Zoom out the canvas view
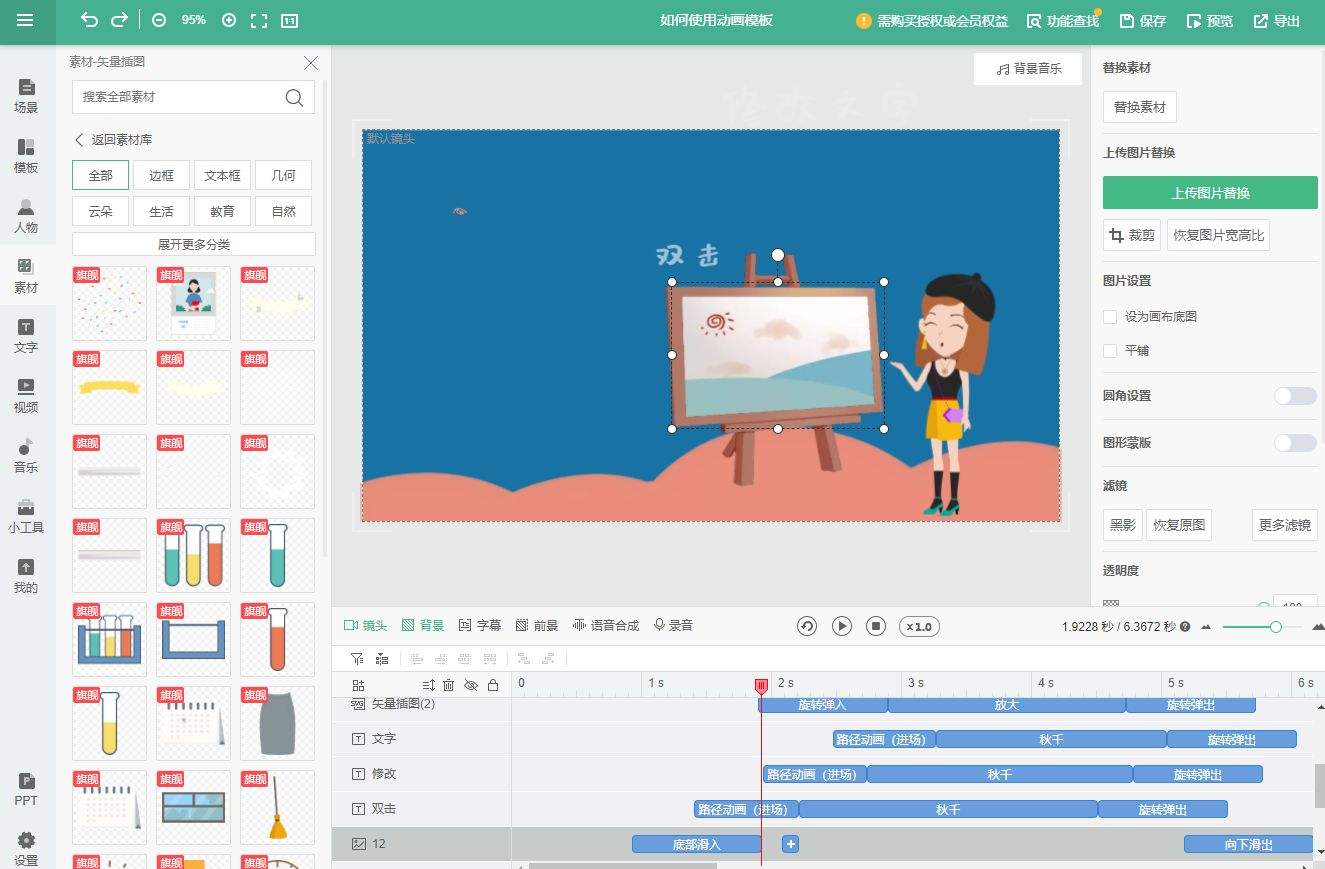This screenshot has width=1325, height=869. [159, 20]
